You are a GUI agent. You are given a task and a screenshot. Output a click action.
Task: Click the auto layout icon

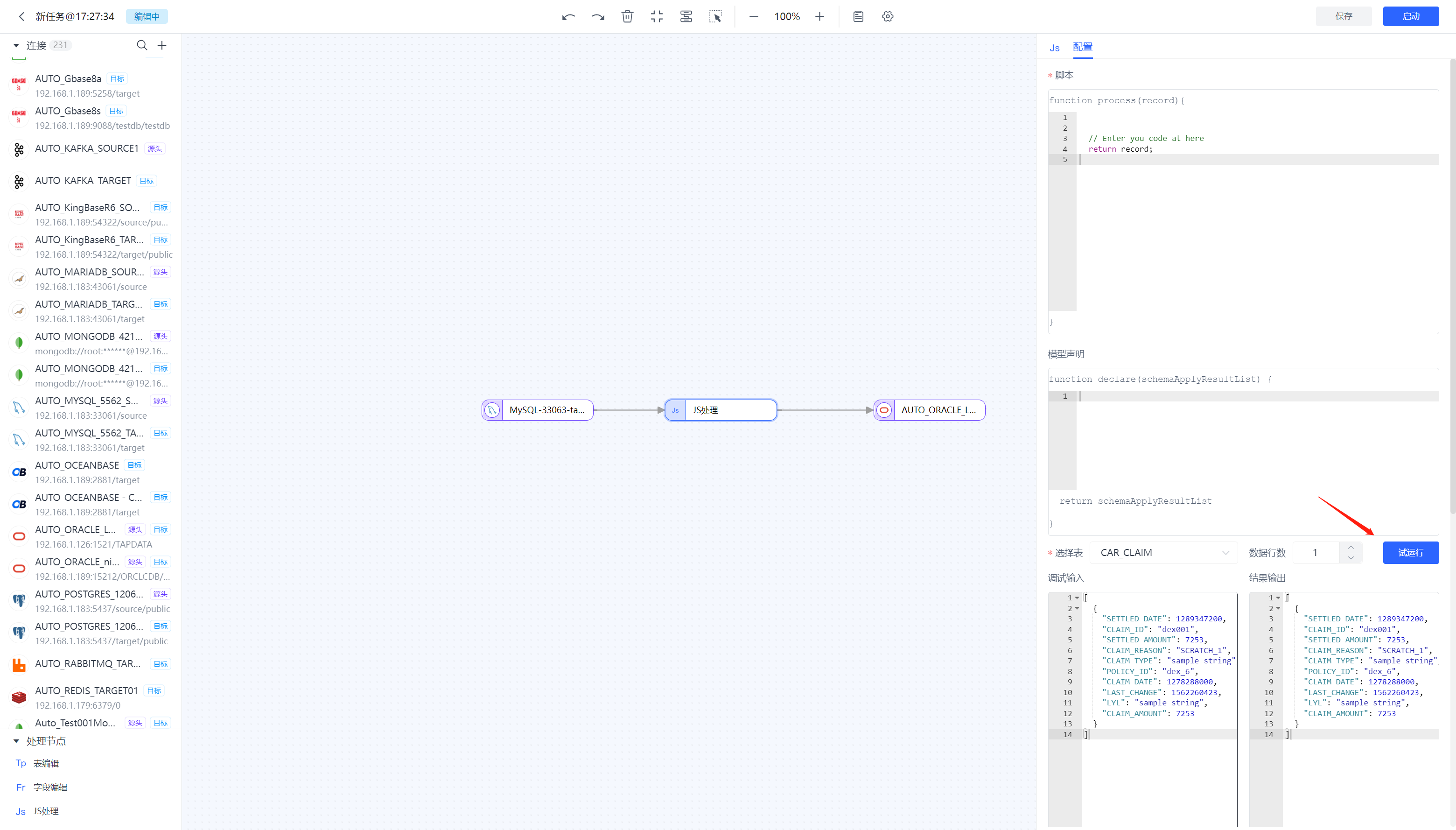click(x=686, y=16)
